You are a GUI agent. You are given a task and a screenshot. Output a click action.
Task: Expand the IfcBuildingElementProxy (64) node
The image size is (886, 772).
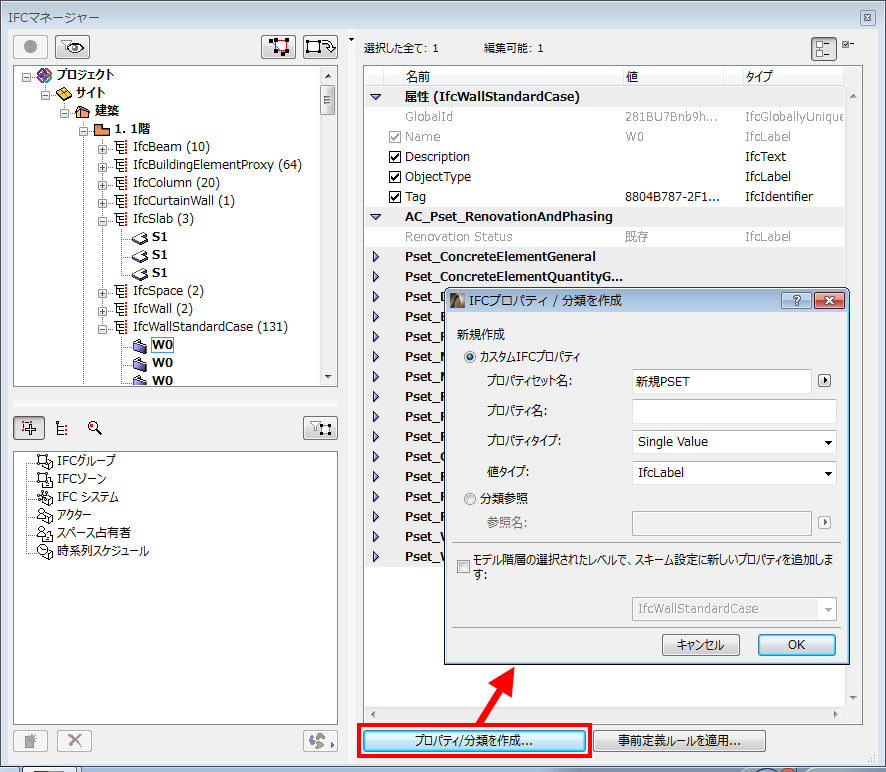[x=102, y=167]
